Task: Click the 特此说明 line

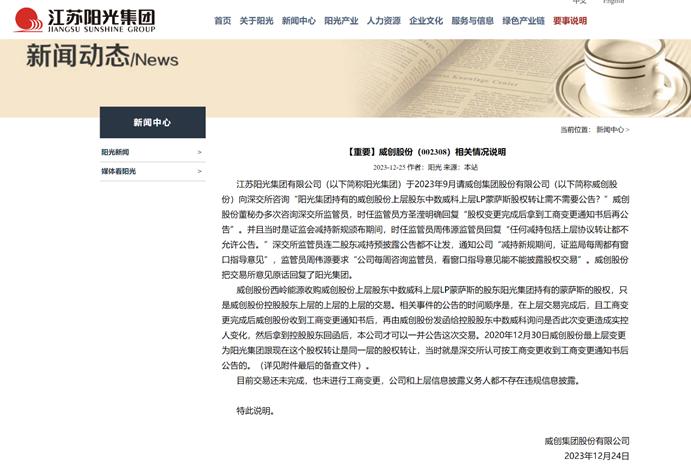Action: point(256,411)
